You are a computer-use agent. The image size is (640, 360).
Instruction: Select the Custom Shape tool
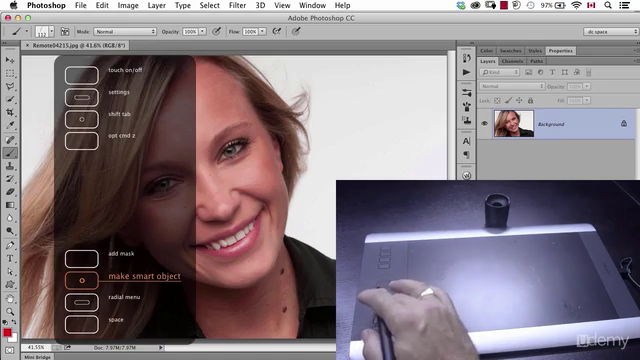[10, 284]
